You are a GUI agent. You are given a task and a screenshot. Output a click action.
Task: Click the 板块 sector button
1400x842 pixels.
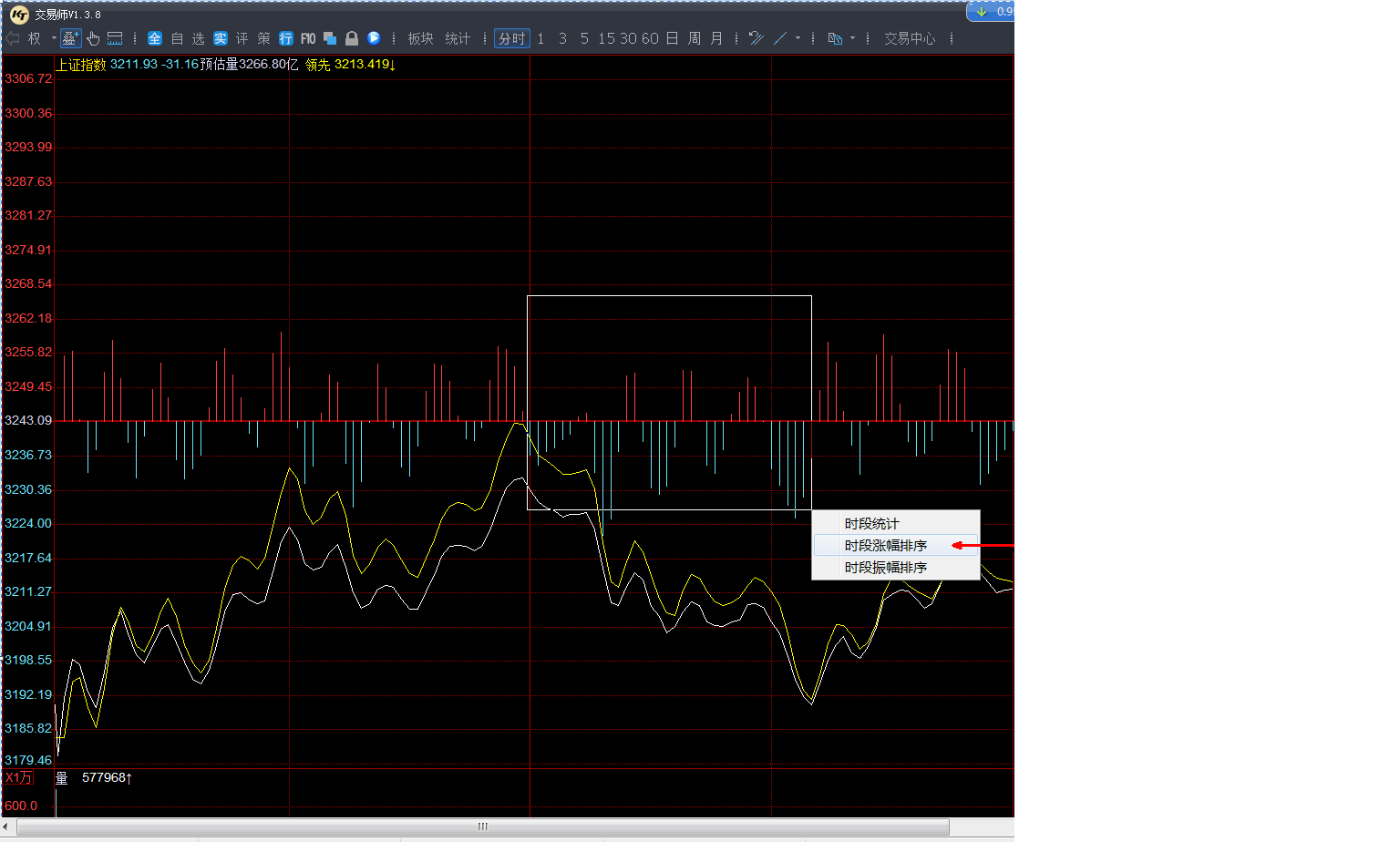(420, 38)
